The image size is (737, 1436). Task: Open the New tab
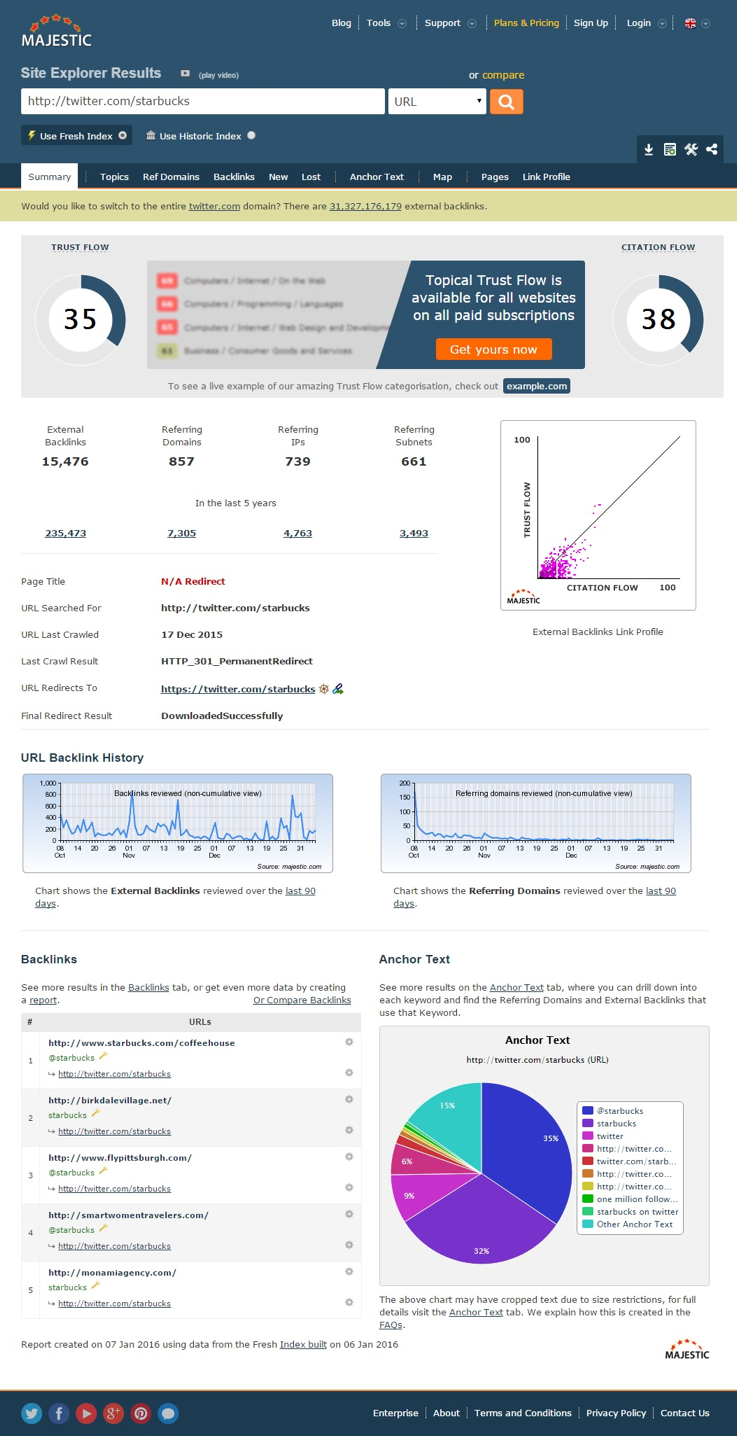click(x=278, y=176)
